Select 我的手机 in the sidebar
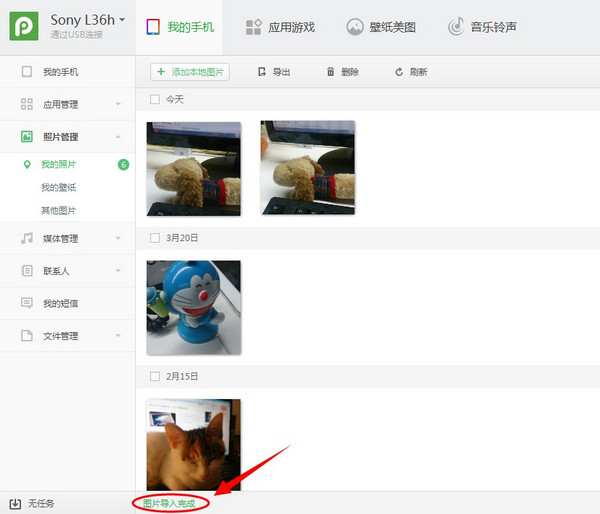600x514 pixels. [x=67, y=72]
